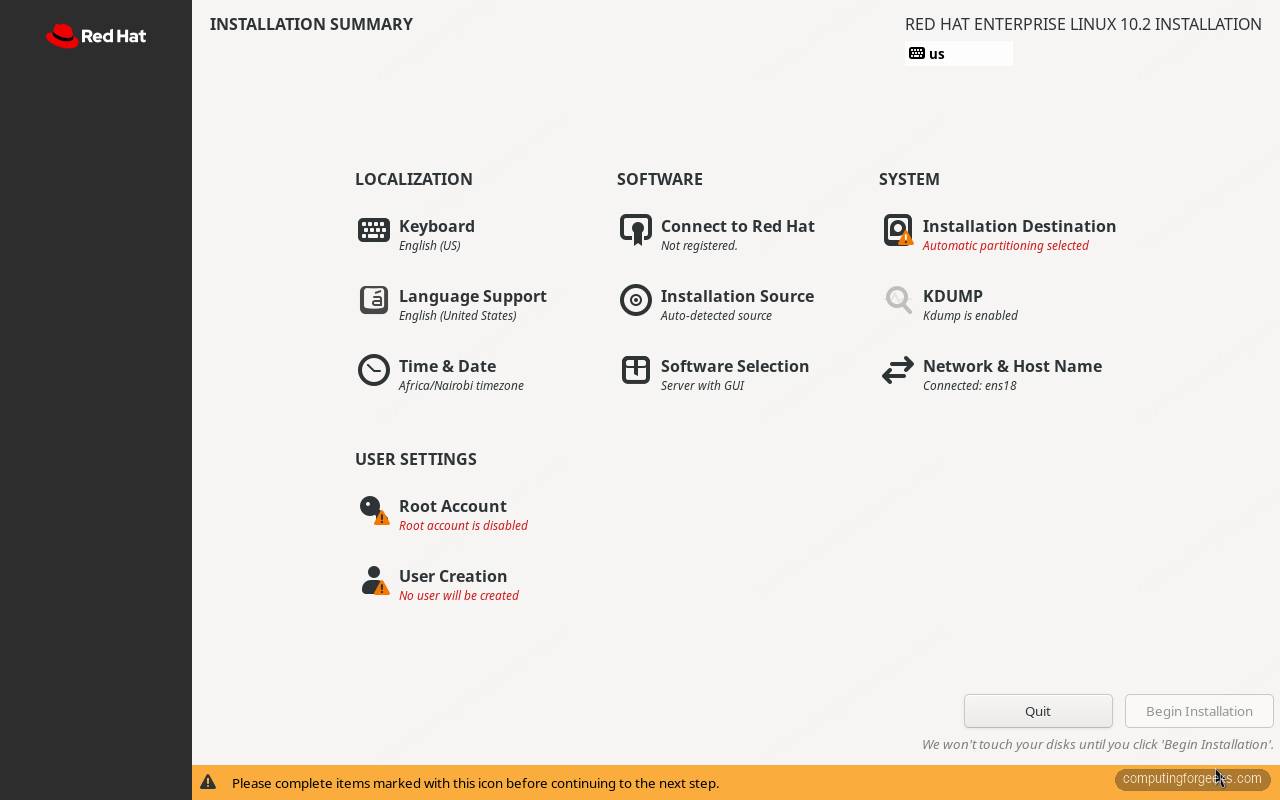
Task: Choose Software Selection title
Action: [735, 366]
